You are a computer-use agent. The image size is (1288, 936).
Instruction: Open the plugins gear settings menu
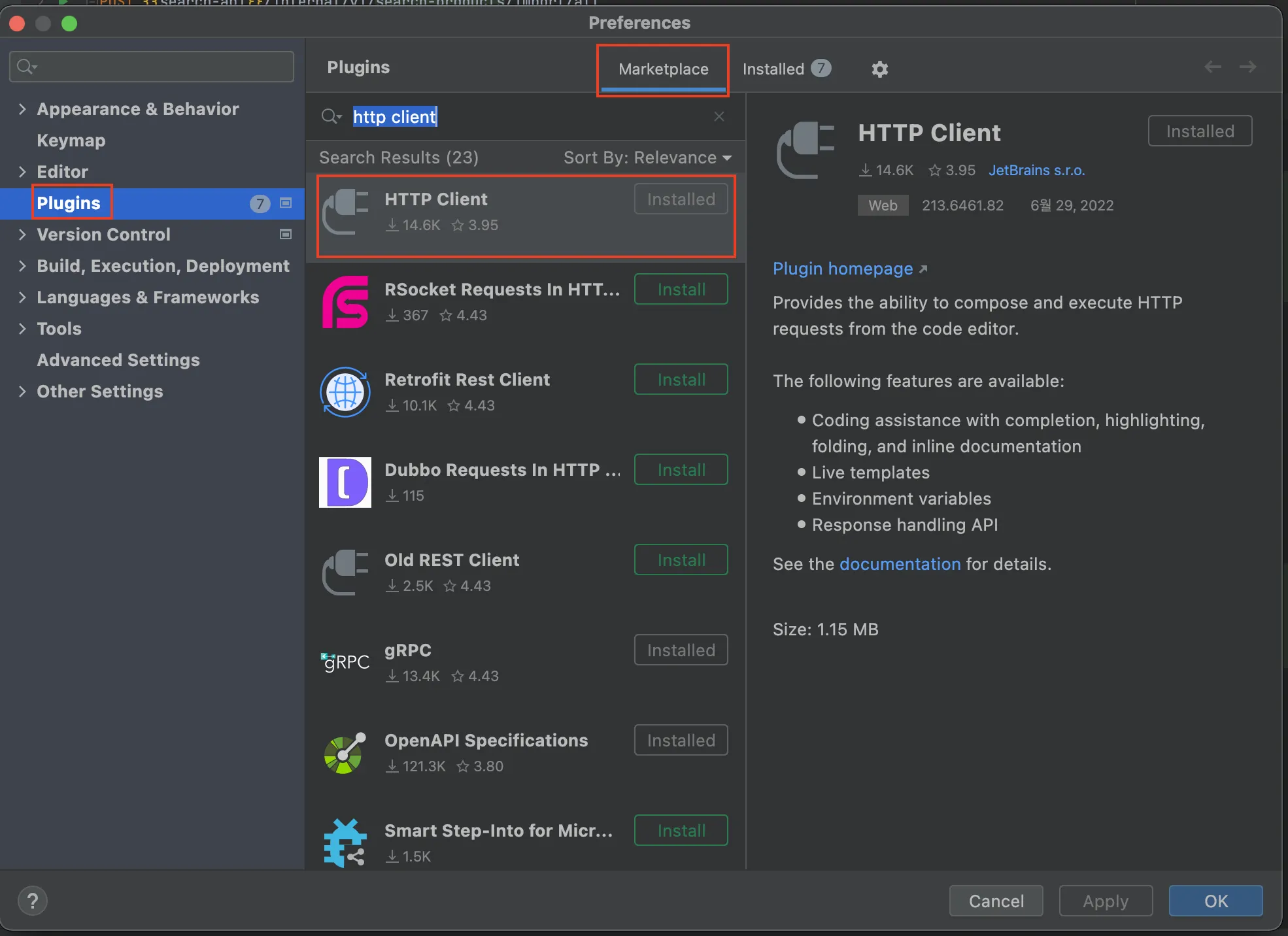pyautogui.click(x=880, y=69)
